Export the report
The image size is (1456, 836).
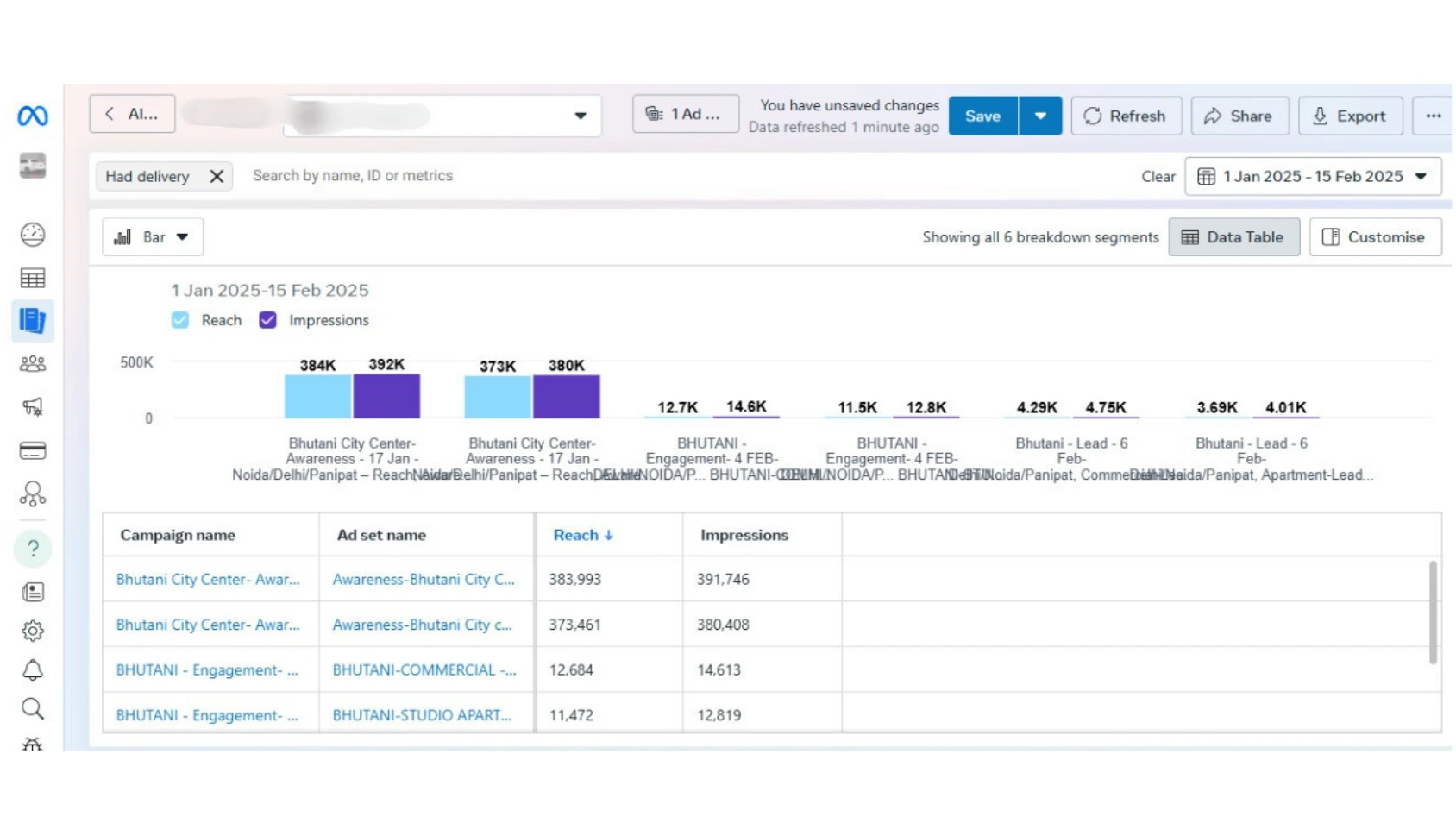point(1350,116)
